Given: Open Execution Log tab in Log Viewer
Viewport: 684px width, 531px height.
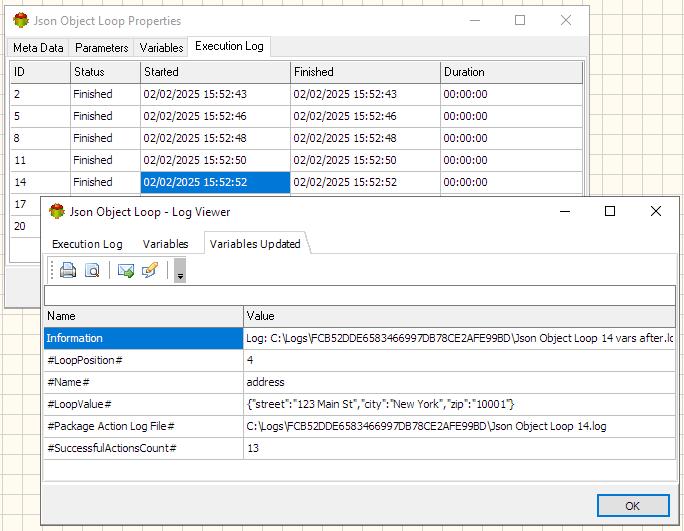Looking at the screenshot, I should click(x=87, y=244).
